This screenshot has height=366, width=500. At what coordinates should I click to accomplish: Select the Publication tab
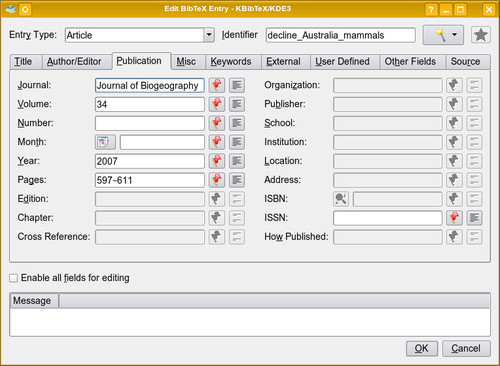click(142, 61)
